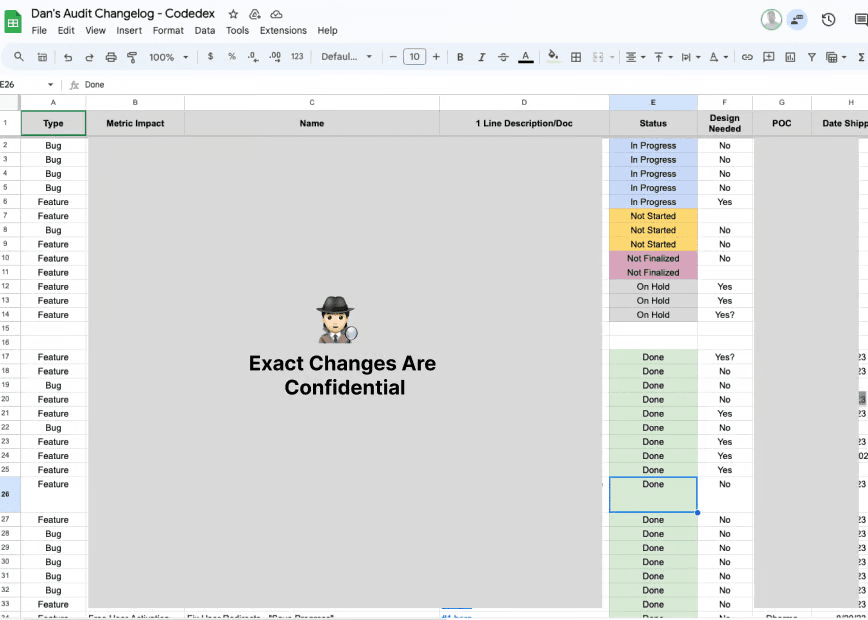868x620 pixels.
Task: Star the spreadsheet to favorite it
Action: 232,14
